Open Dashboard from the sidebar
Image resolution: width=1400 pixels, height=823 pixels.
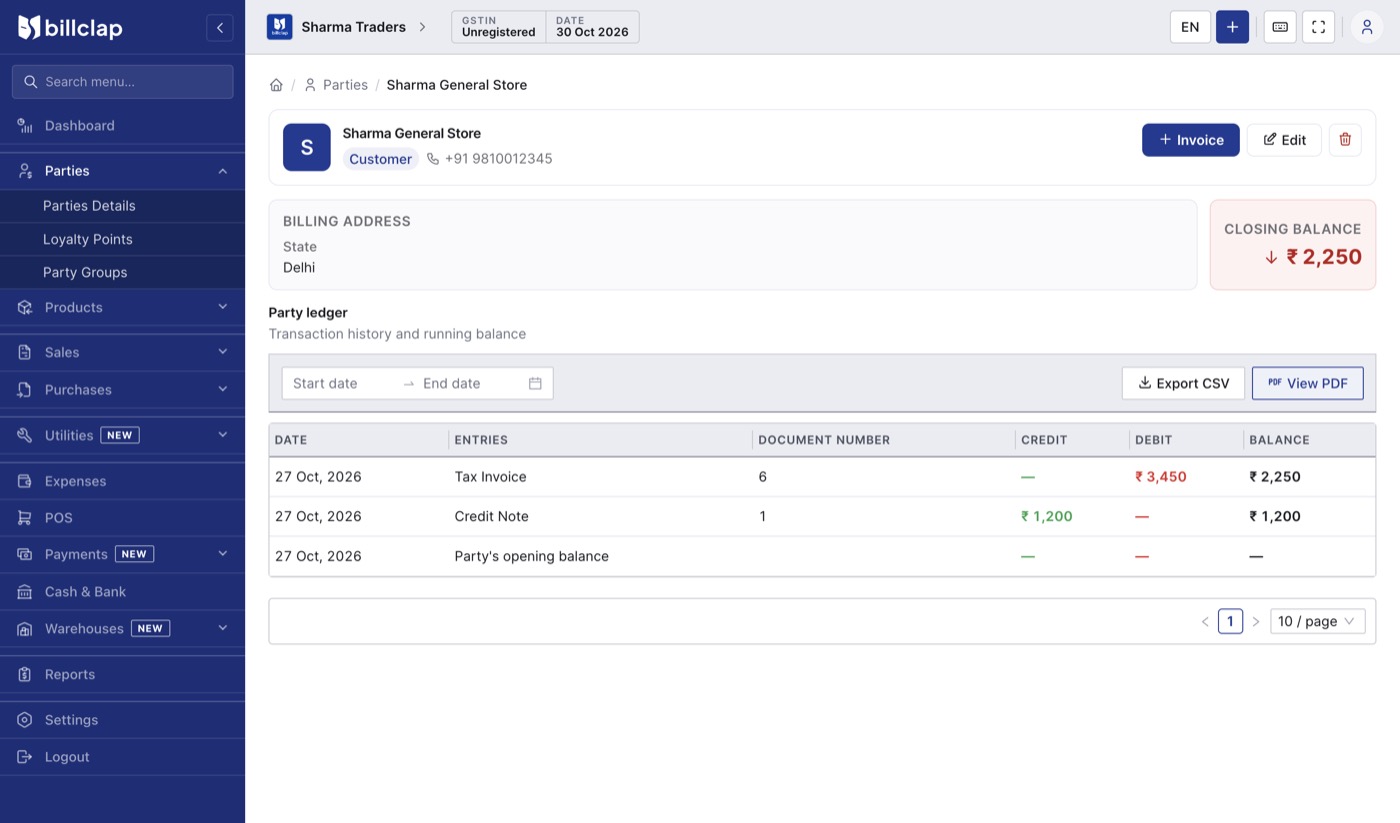click(122, 126)
